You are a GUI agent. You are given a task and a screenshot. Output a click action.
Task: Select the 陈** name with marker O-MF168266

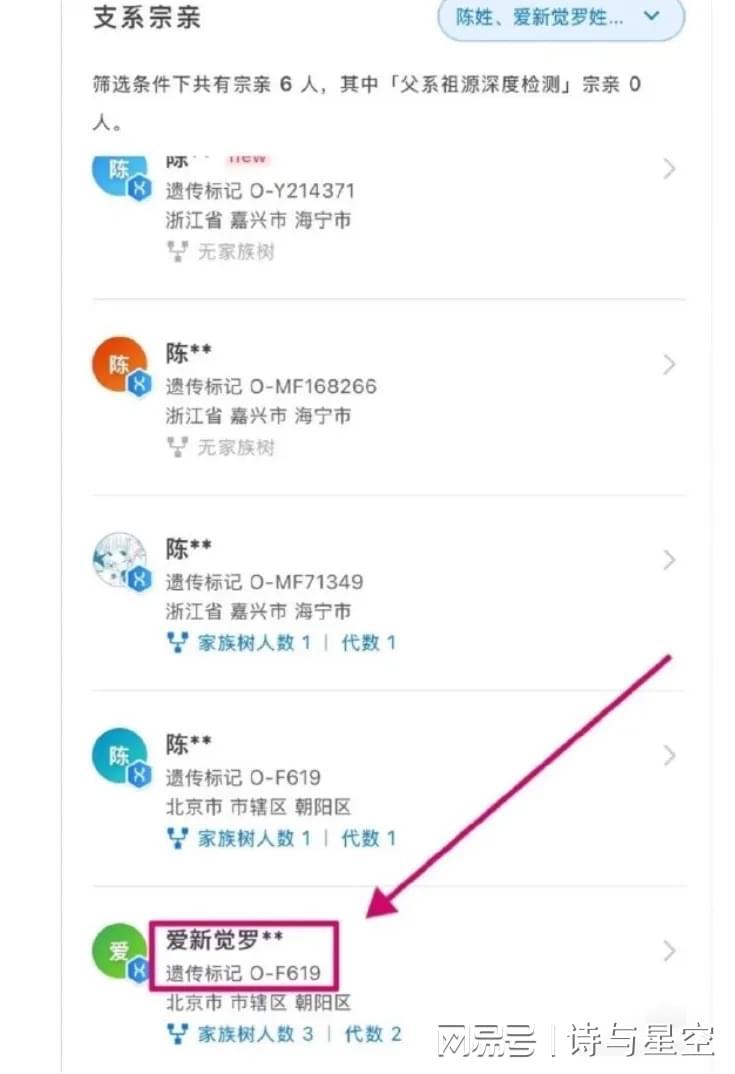(188, 353)
